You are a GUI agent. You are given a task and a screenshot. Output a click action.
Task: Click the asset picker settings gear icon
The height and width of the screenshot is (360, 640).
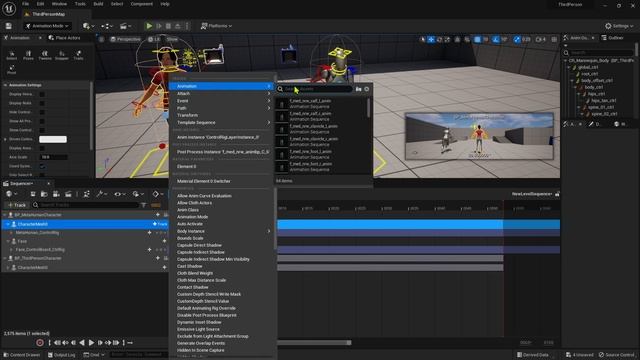[367, 89]
